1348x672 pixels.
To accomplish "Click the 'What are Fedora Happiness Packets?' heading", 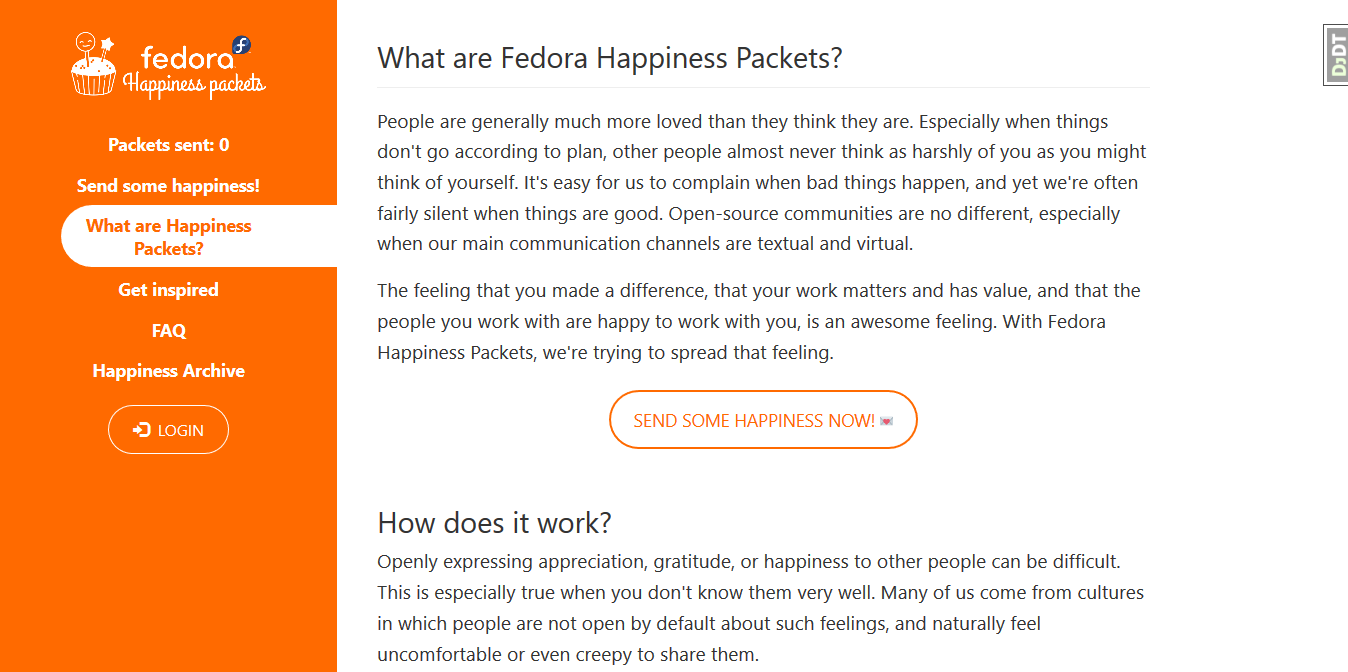I will (x=610, y=58).
